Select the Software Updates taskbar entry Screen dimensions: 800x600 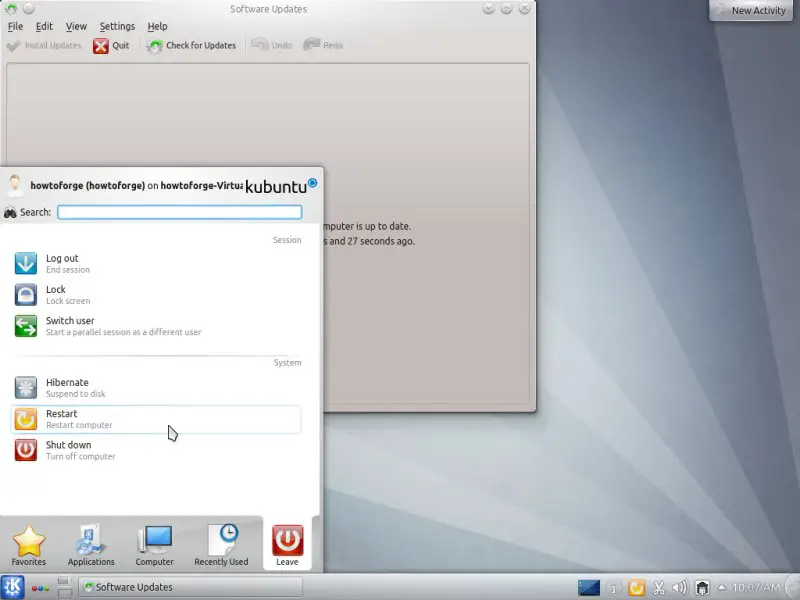[x=190, y=587]
